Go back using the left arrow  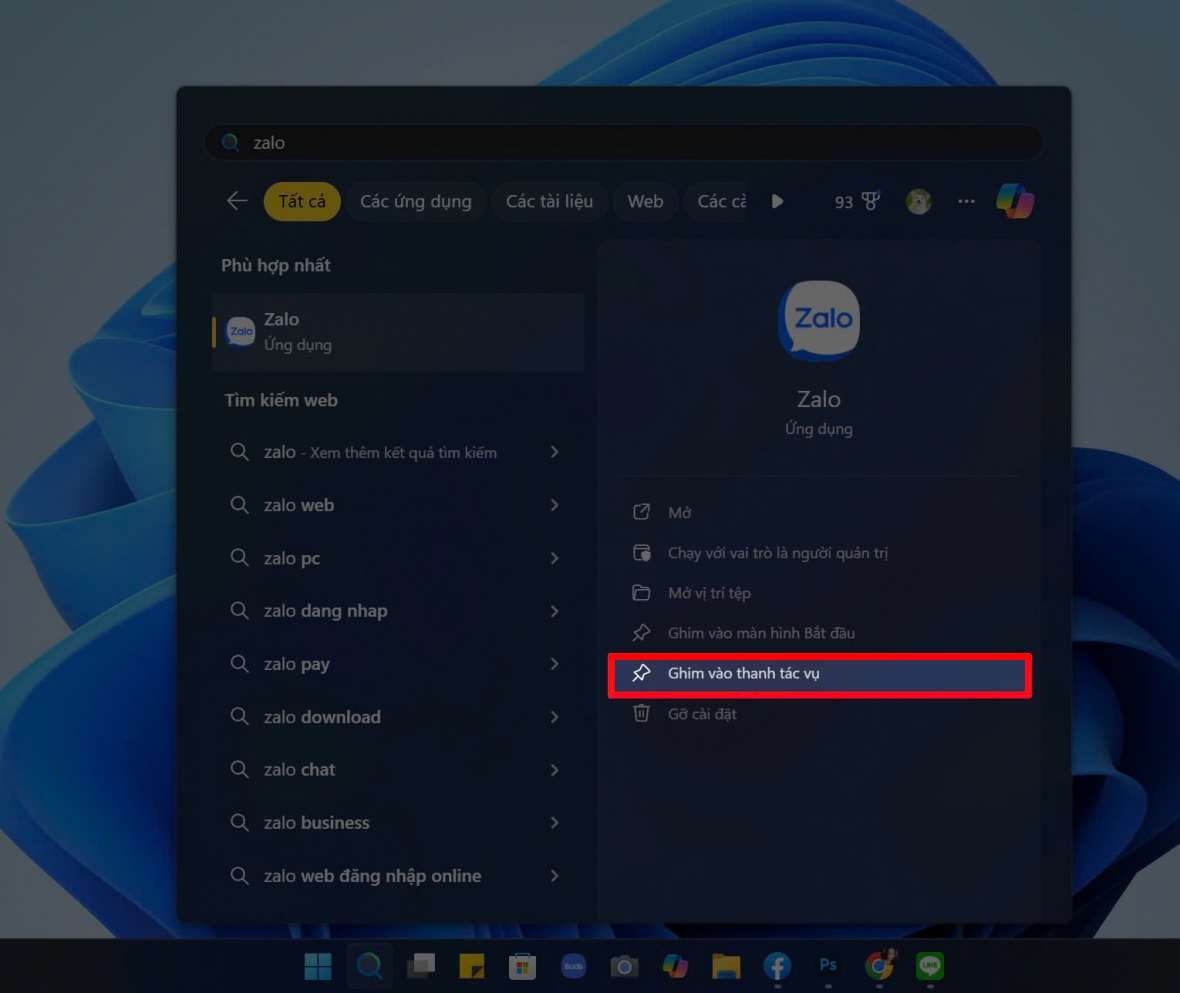(237, 201)
